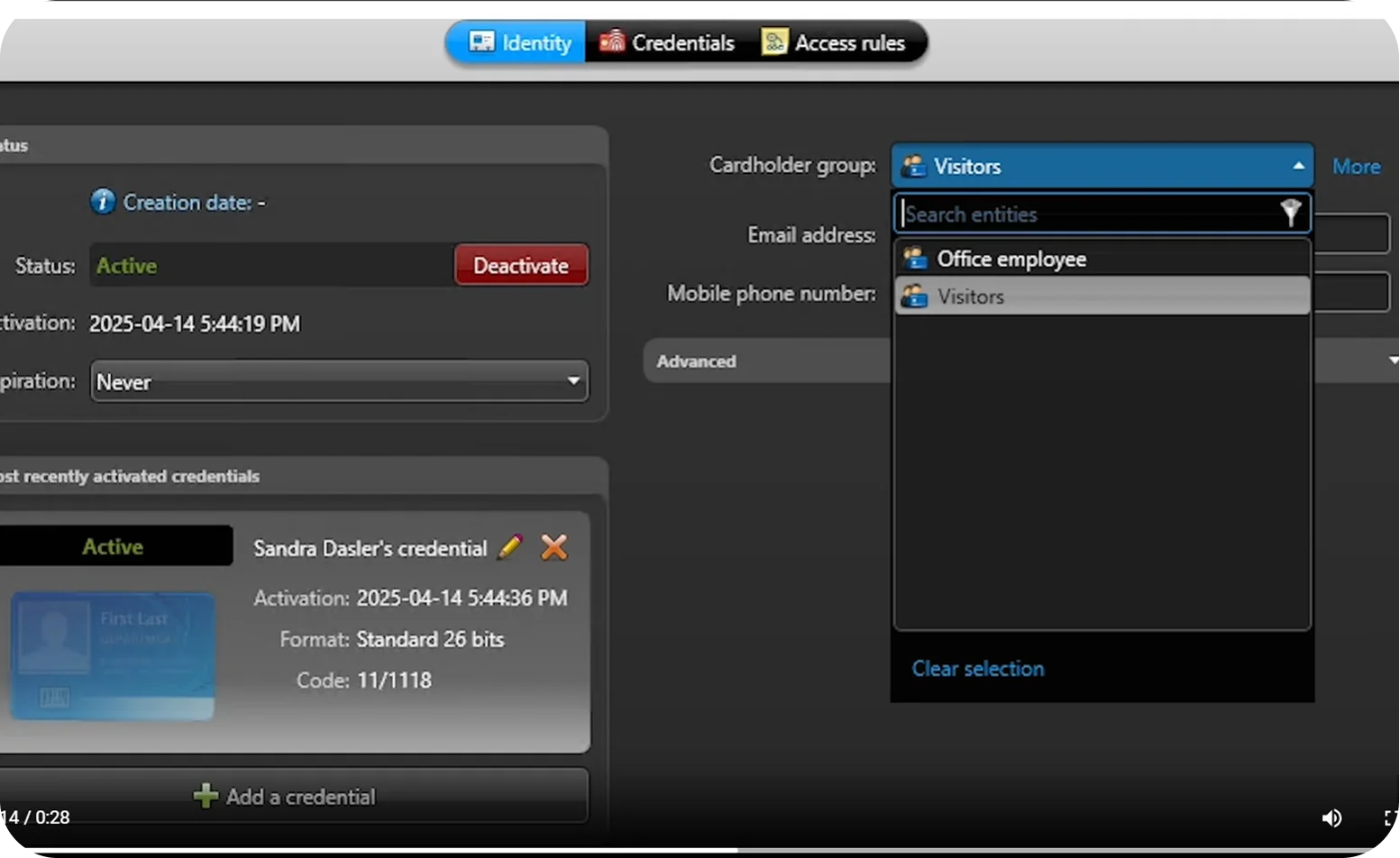Click the video progress bar at the bottom
The width and height of the screenshot is (1400, 858).
coord(700,851)
